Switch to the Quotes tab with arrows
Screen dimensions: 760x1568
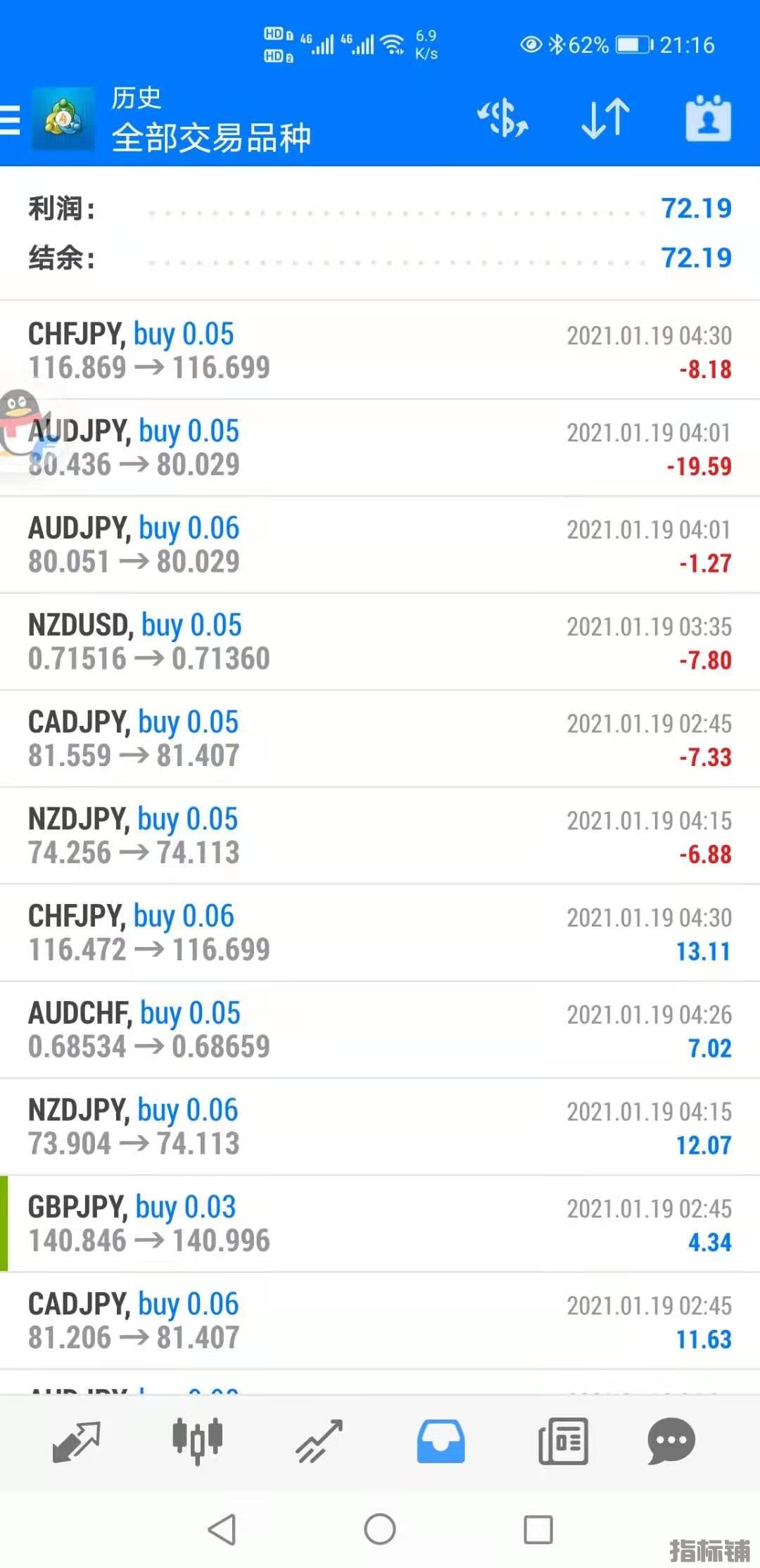76,1441
